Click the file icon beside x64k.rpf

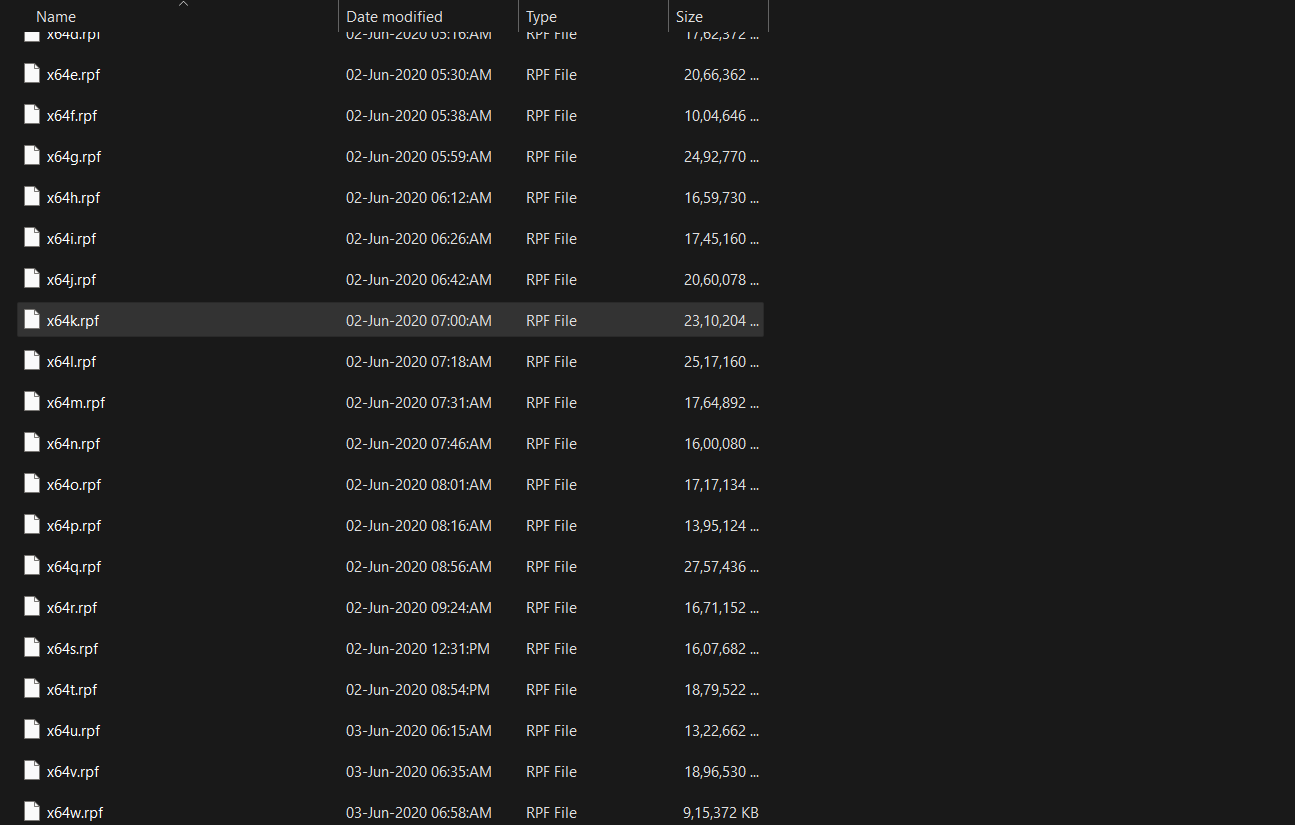31,320
